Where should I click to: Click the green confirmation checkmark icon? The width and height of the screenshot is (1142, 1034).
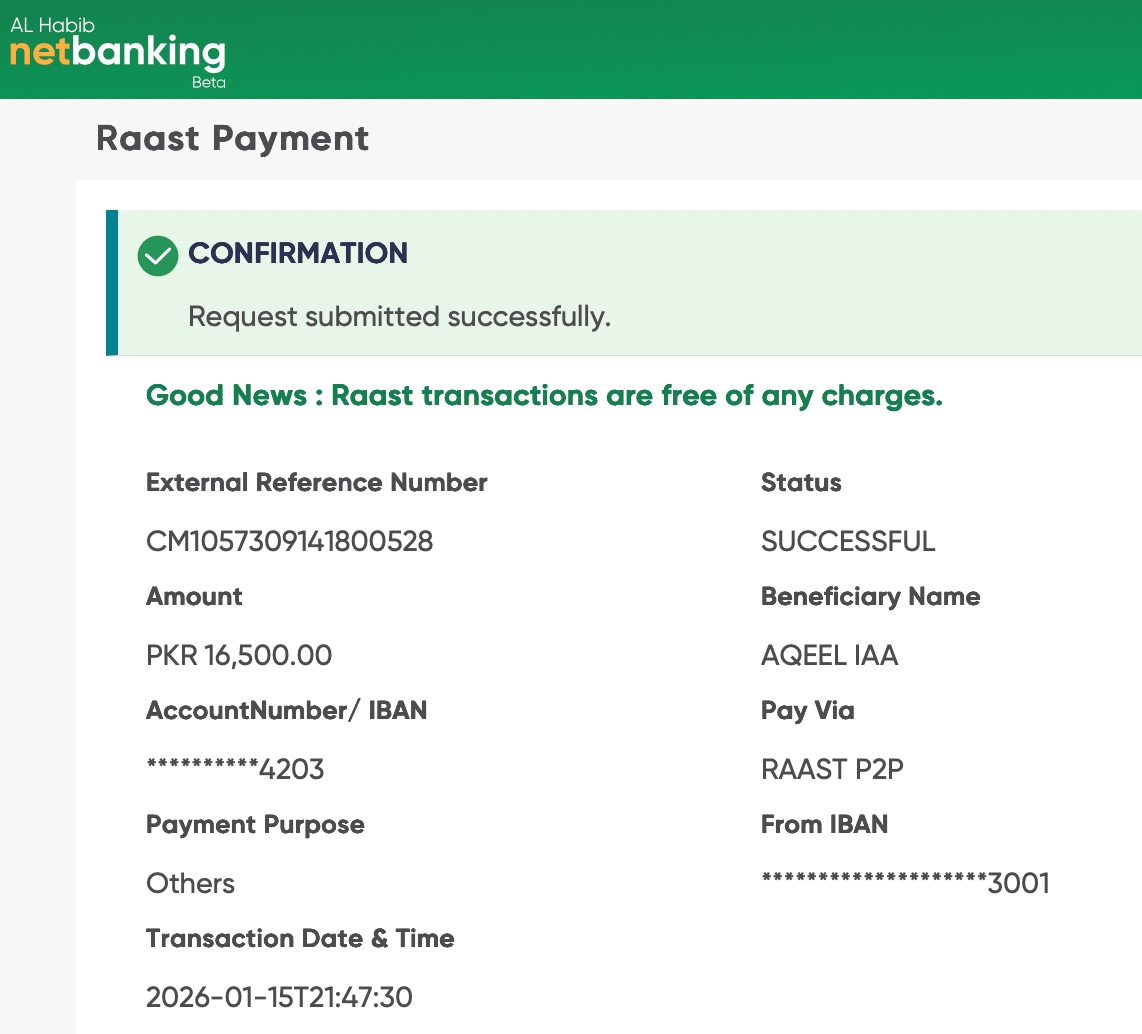(x=158, y=256)
